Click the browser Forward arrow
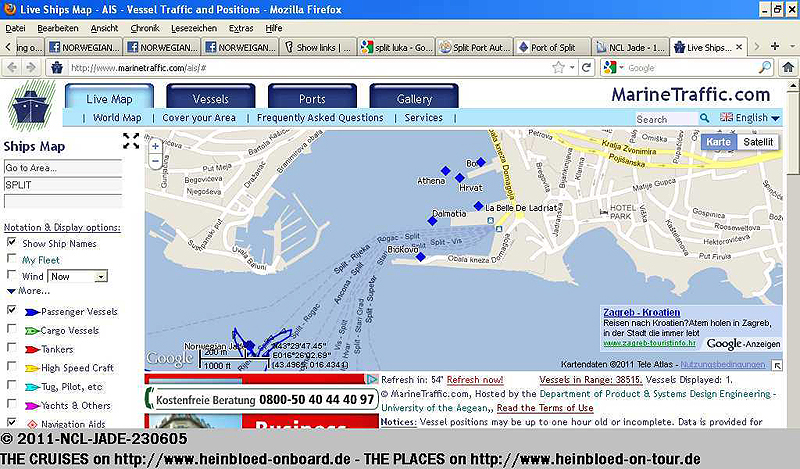 tap(31, 67)
